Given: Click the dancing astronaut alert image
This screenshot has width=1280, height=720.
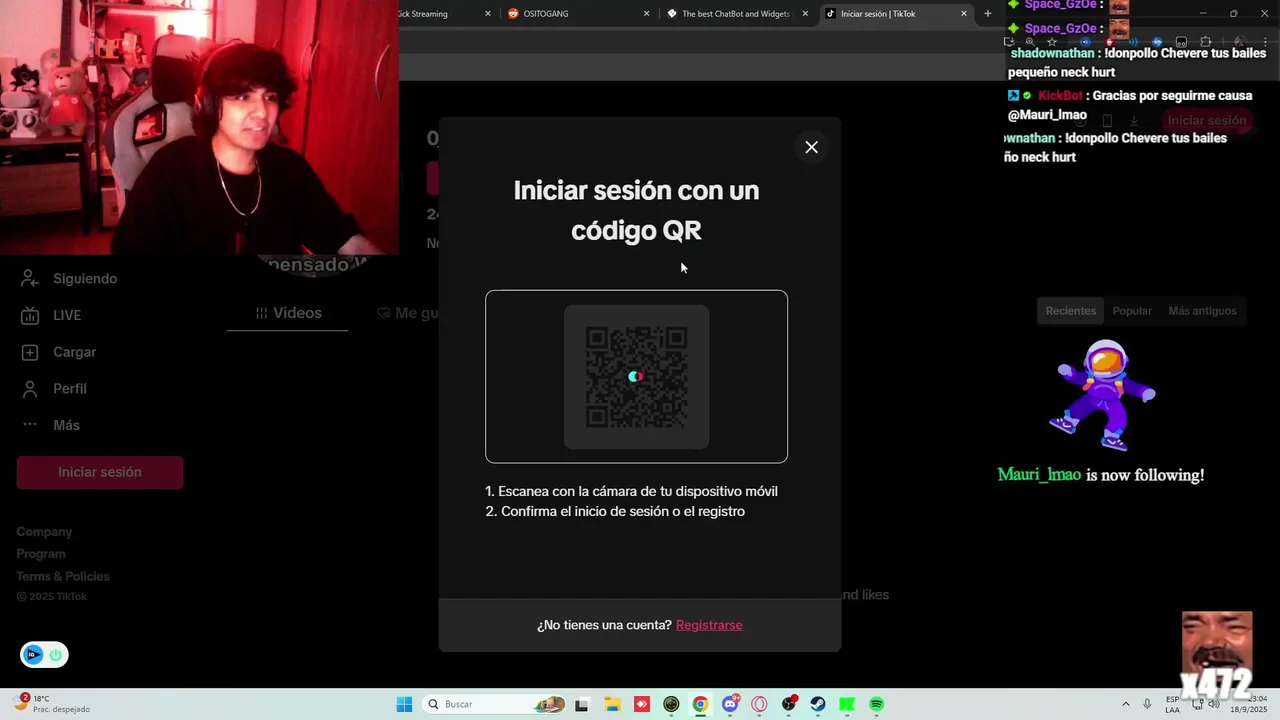Looking at the screenshot, I should click(x=1101, y=395).
